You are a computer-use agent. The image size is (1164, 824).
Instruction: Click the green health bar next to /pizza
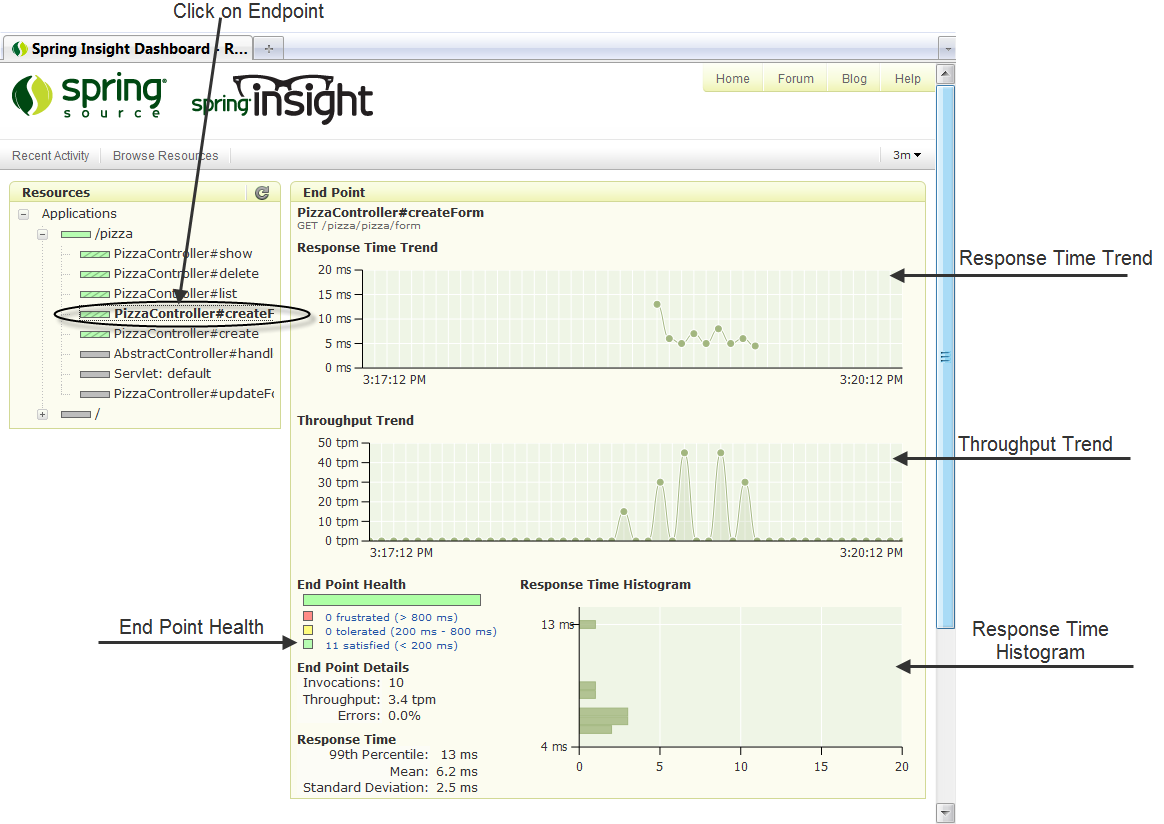point(75,234)
